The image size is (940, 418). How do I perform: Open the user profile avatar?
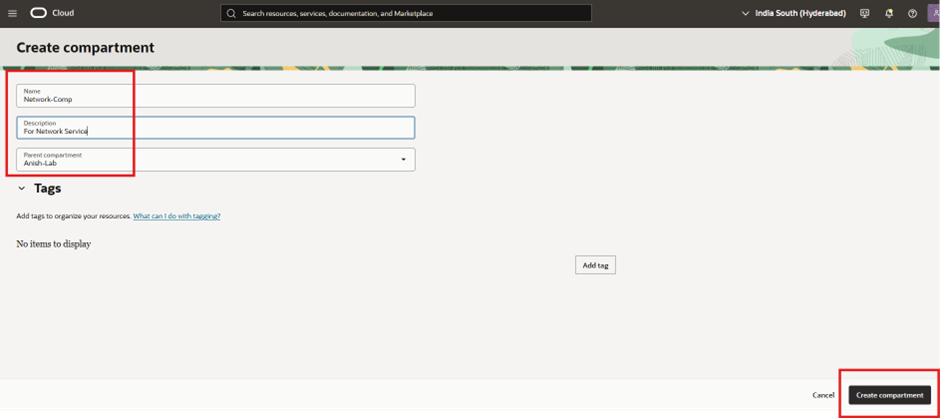pyautogui.click(x=933, y=14)
